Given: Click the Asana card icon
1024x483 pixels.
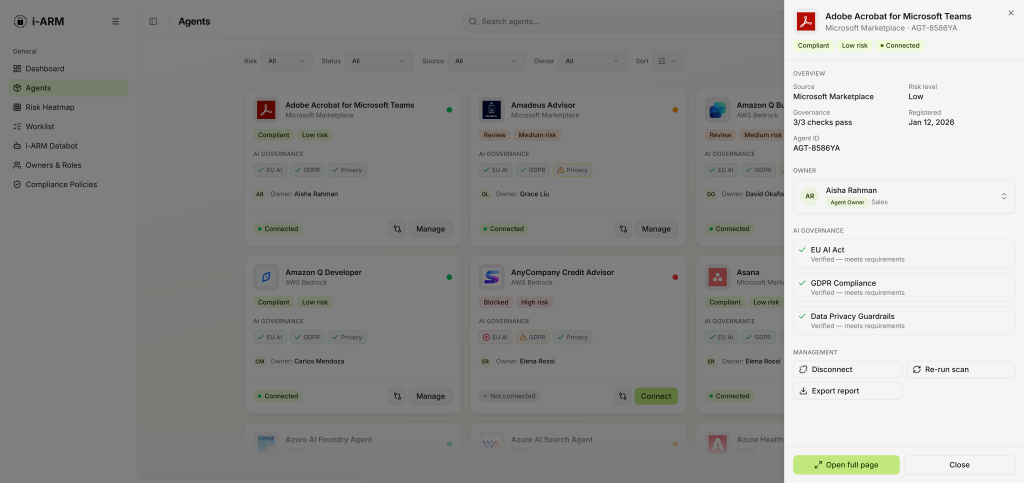Looking at the screenshot, I should point(717,277).
